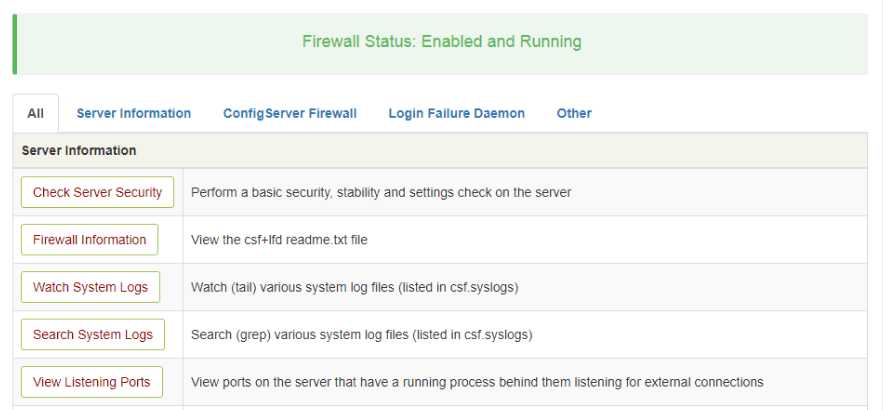Viewport: 883px width, 410px height.
Task: Switch to the Server Information tab
Action: (133, 113)
